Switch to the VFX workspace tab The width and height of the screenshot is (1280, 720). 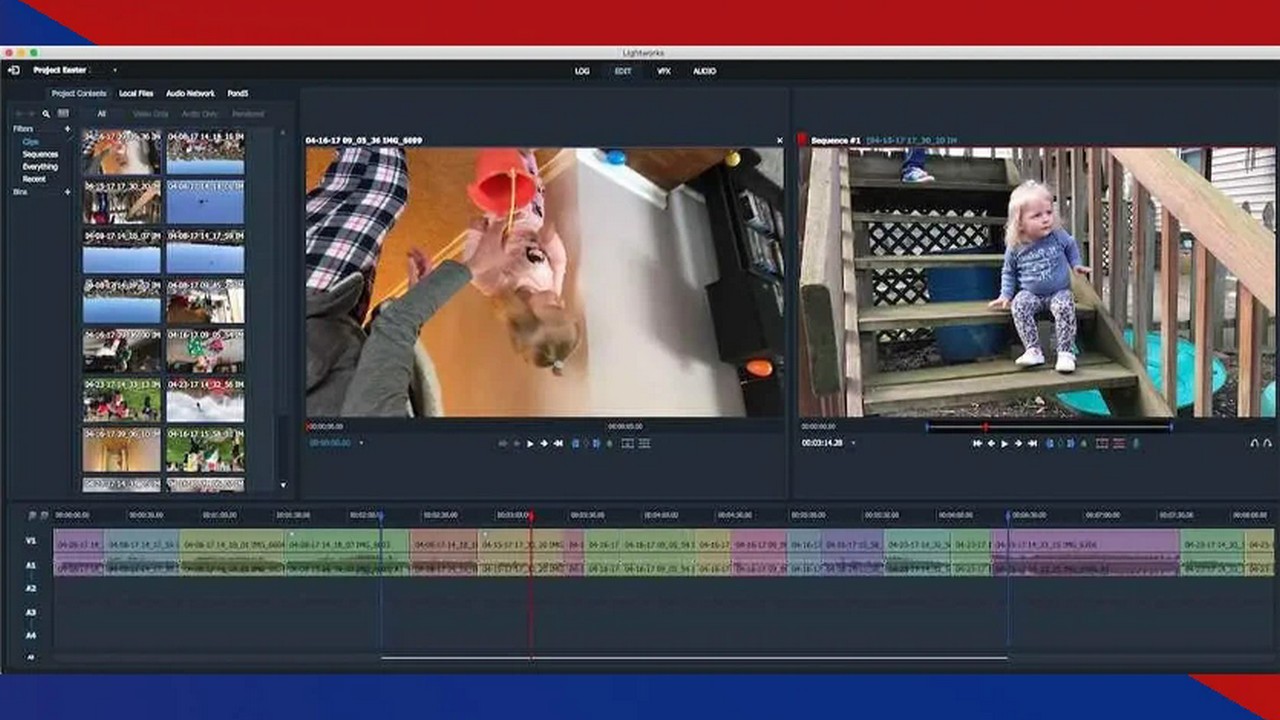(663, 71)
